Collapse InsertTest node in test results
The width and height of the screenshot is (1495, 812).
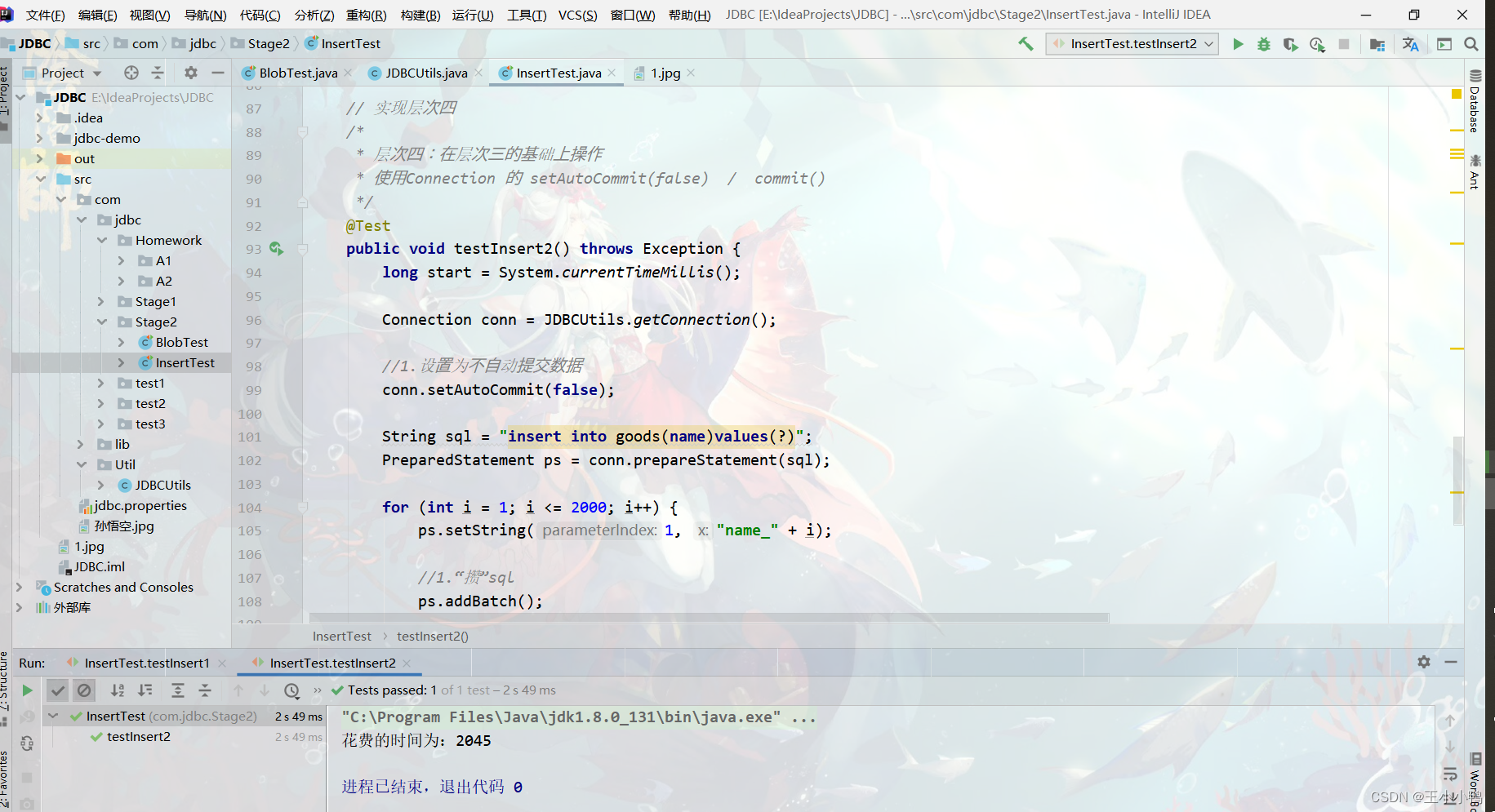click(x=53, y=716)
